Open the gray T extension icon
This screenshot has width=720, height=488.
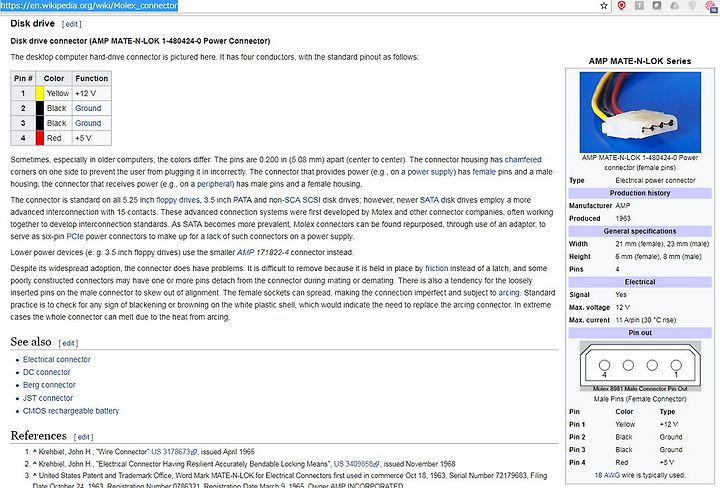[x=639, y=6]
